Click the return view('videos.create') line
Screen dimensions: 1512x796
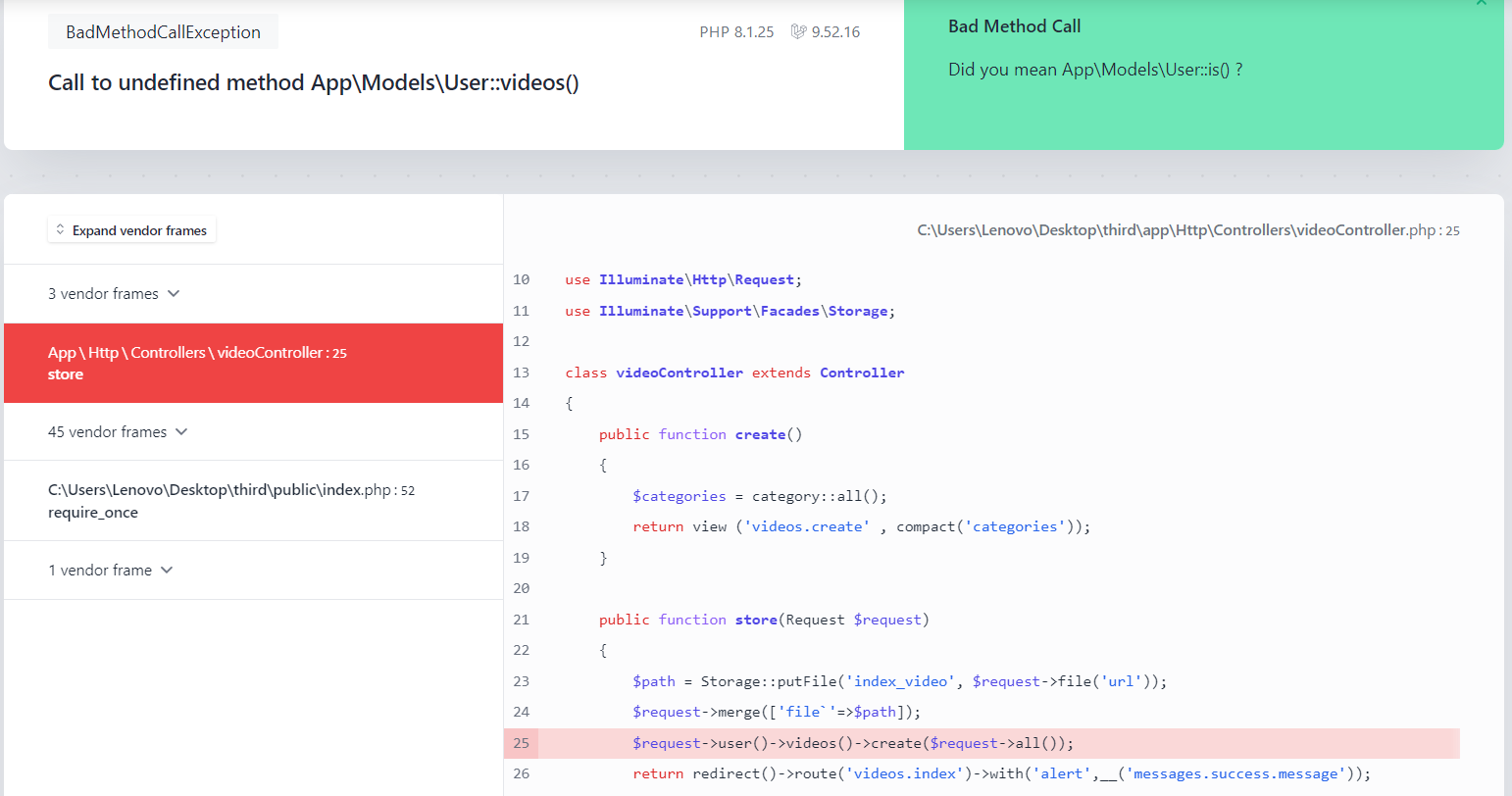pos(862,526)
